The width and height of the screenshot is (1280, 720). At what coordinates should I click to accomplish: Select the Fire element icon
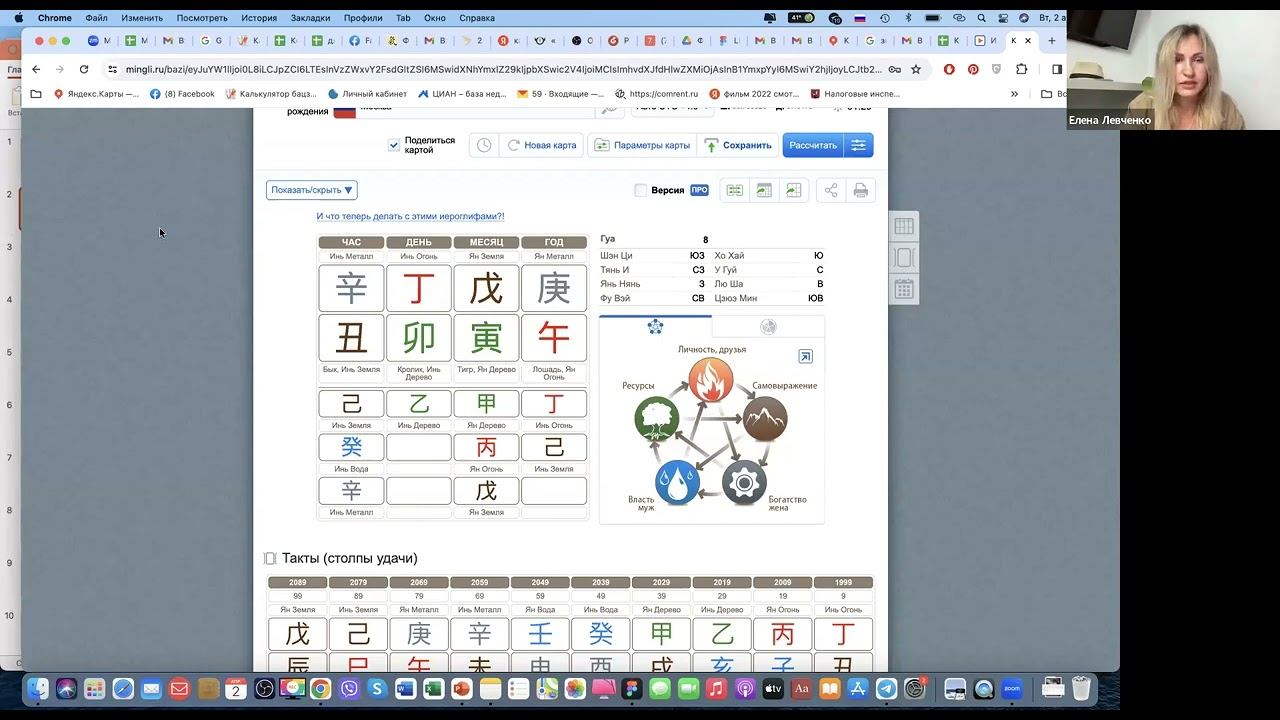(x=711, y=381)
